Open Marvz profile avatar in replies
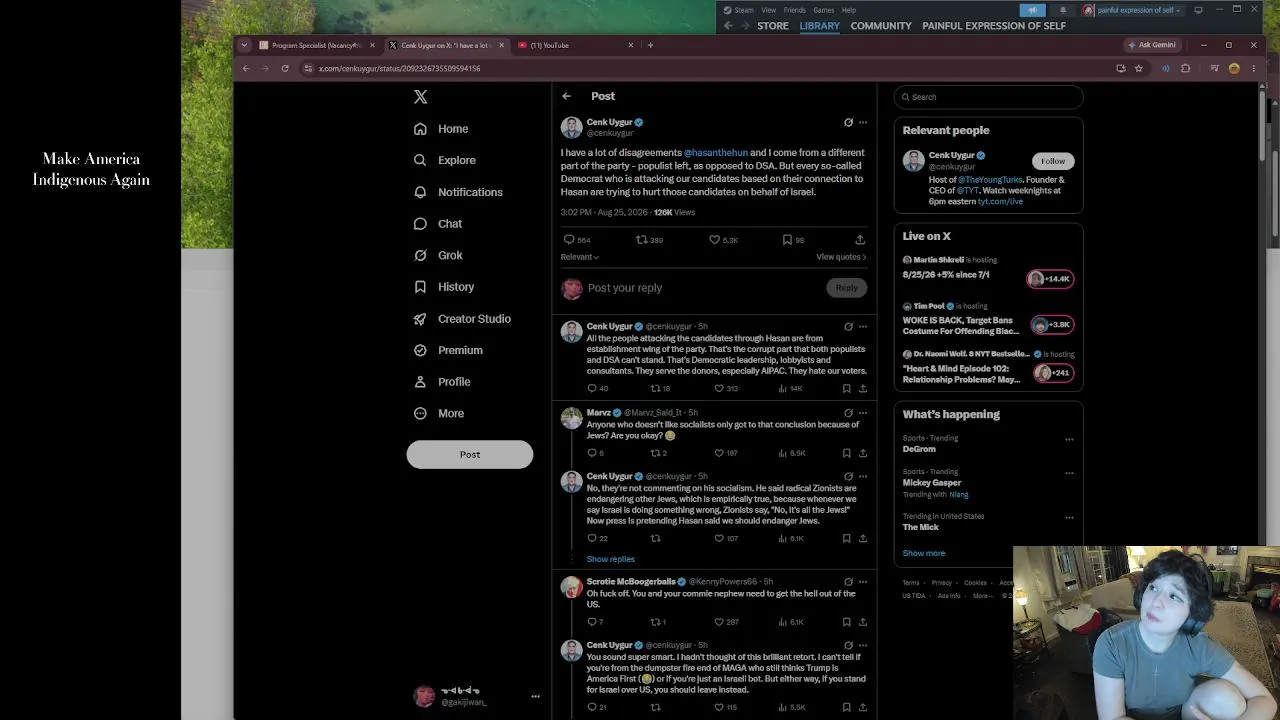The height and width of the screenshot is (720, 1280). click(571, 419)
